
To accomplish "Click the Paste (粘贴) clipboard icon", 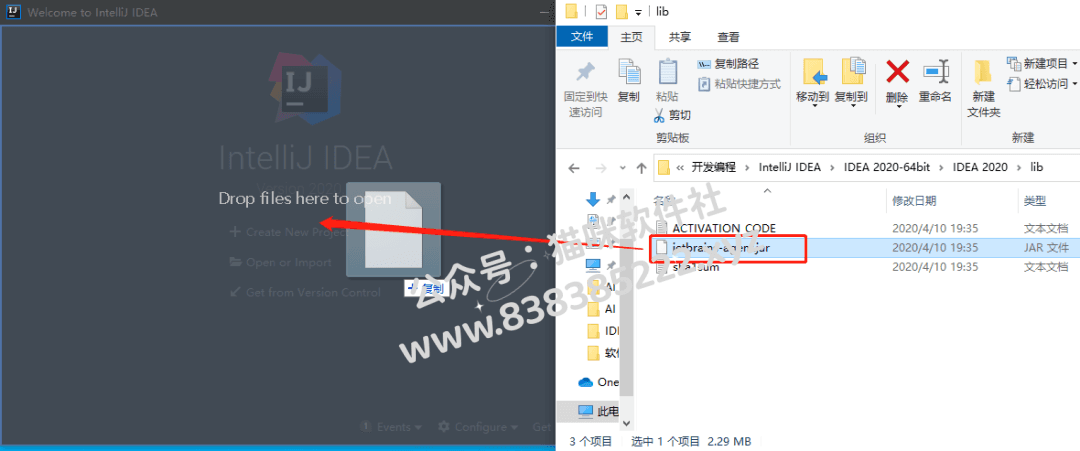I will (x=667, y=72).
